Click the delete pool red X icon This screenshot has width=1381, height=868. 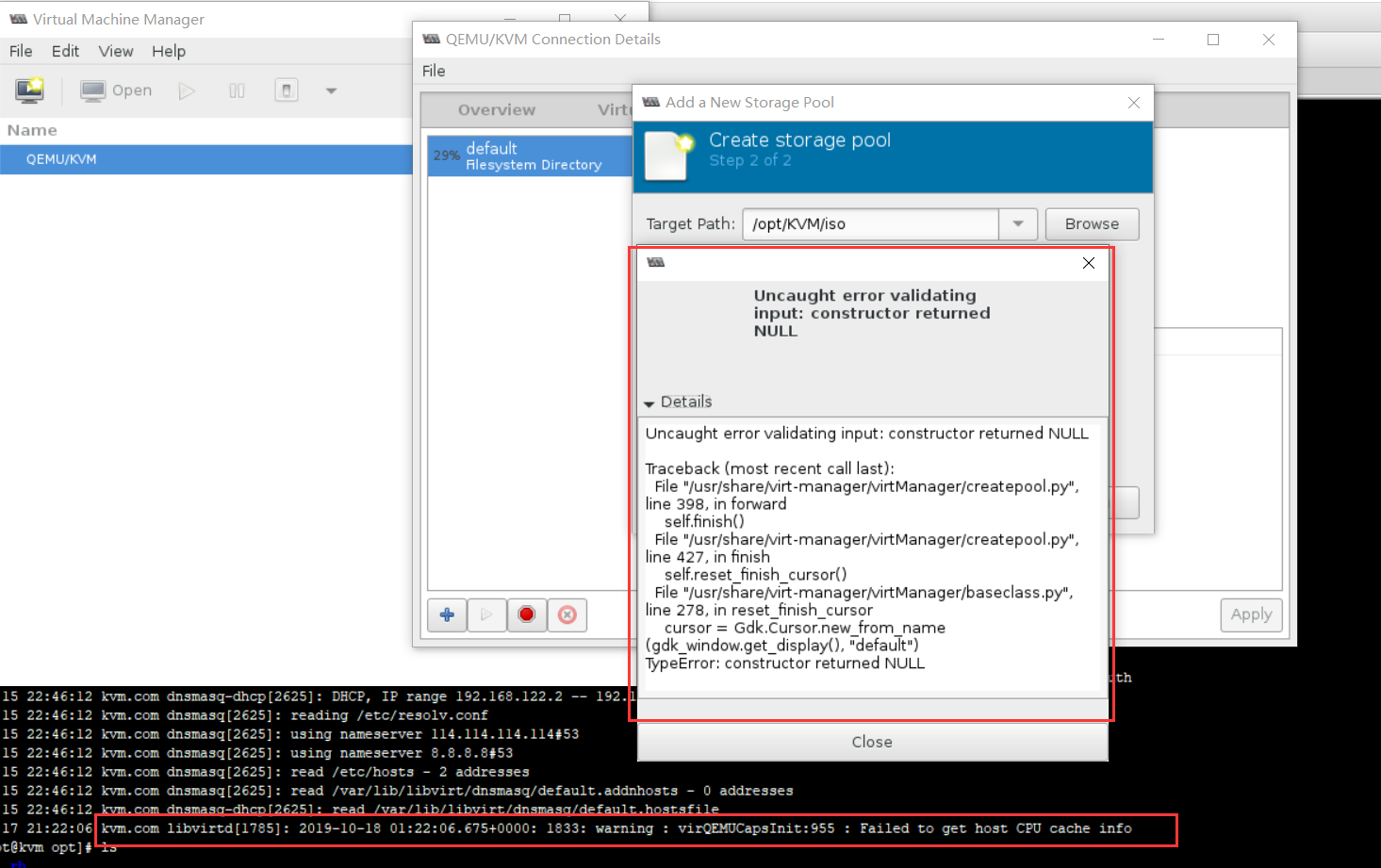coord(567,614)
